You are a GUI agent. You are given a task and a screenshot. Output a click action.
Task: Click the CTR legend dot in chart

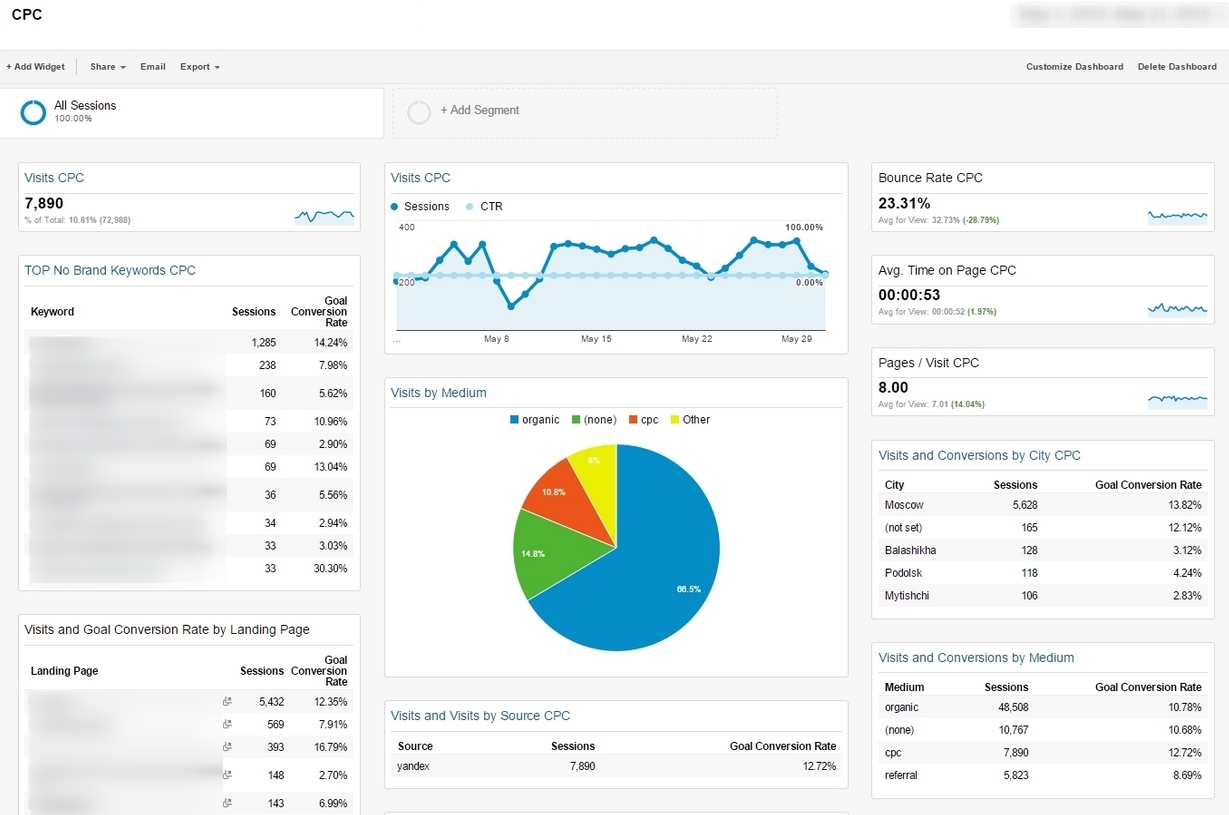click(470, 207)
